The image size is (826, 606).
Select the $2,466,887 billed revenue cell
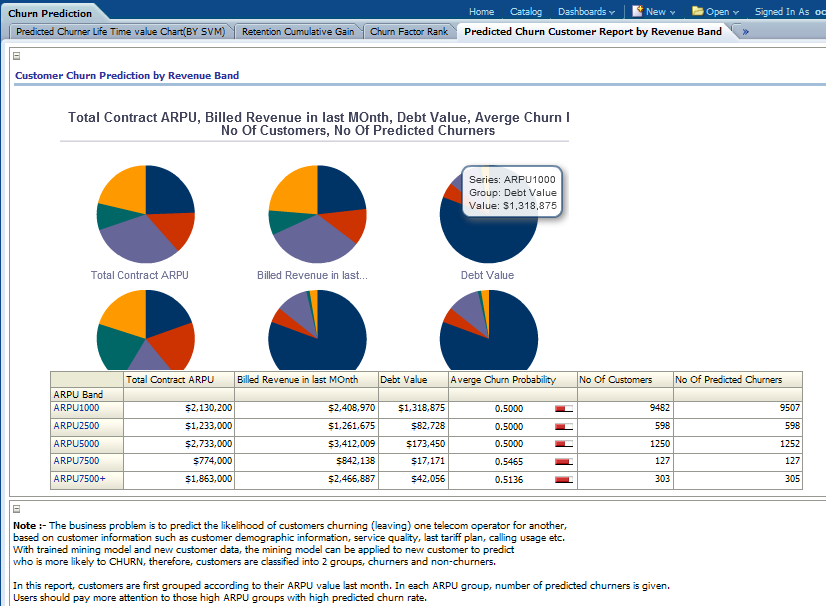point(307,478)
